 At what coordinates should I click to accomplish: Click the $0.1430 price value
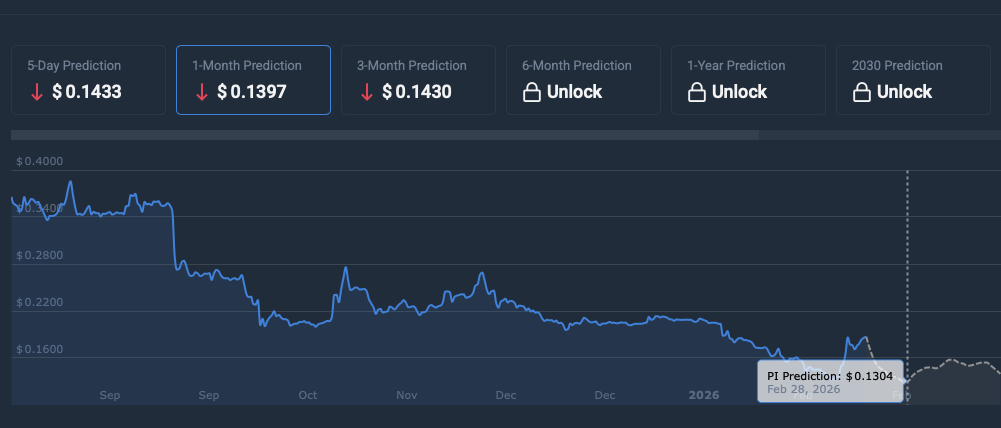click(417, 92)
